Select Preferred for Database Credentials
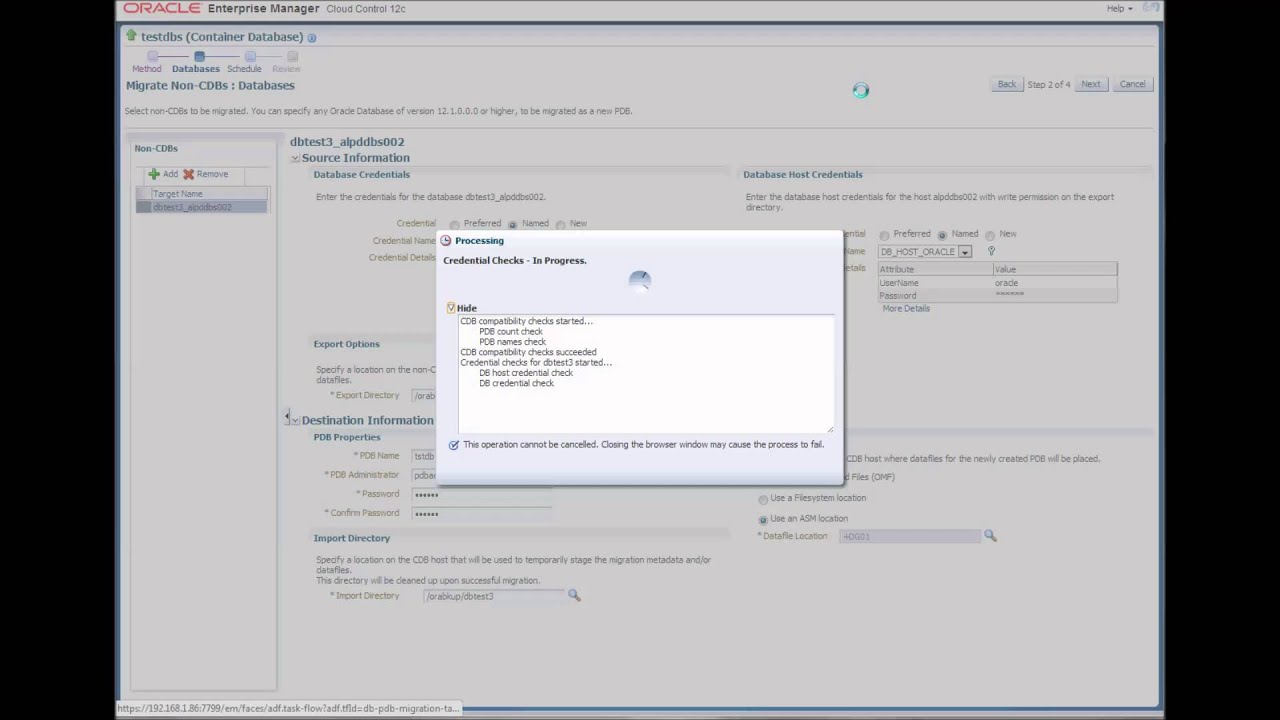Screen dimensions: 1280x720 tap(455, 224)
